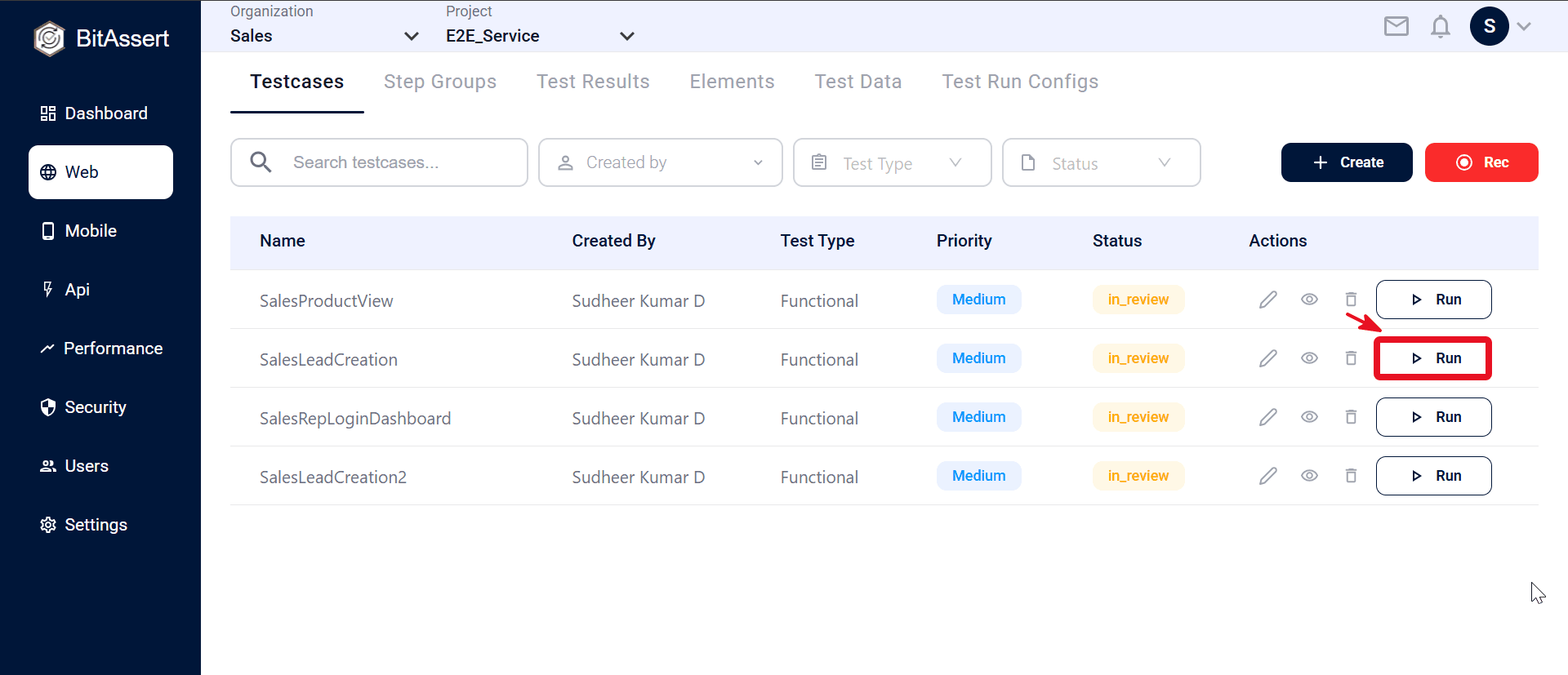Delete the SalesLeadCreation2 testcase
Viewport: 1568px width, 675px height.
point(1352,476)
